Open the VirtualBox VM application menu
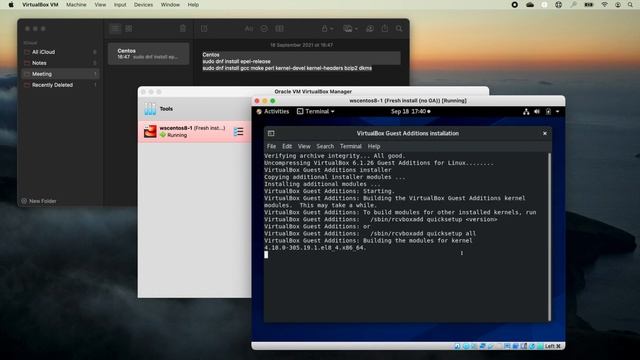Viewport: 640px width, 360px height. pyautogui.click(x=40, y=5)
